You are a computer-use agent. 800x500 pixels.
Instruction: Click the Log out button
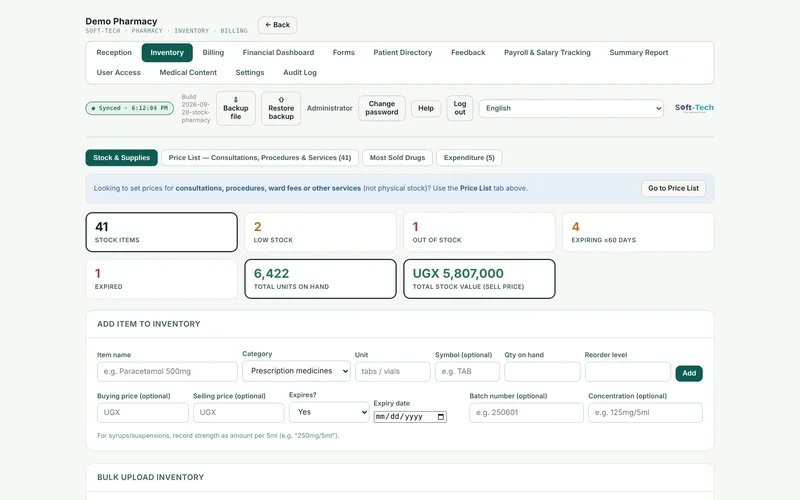(460, 108)
